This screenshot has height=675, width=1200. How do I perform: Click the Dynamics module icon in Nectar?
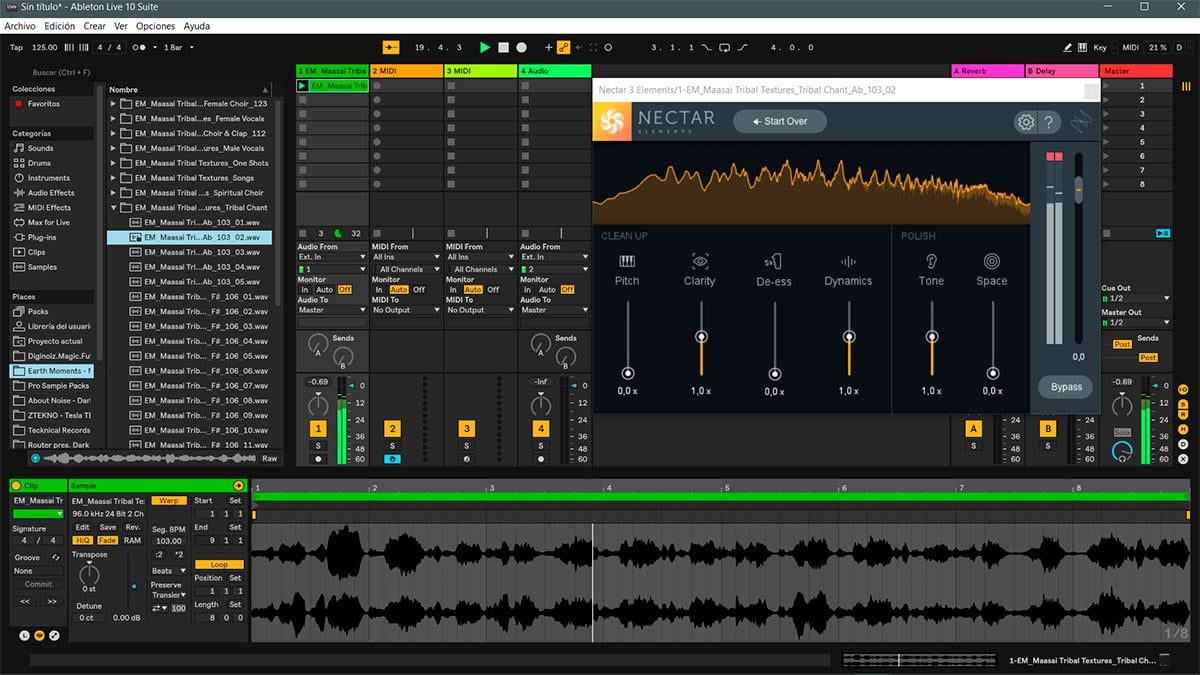(848, 261)
